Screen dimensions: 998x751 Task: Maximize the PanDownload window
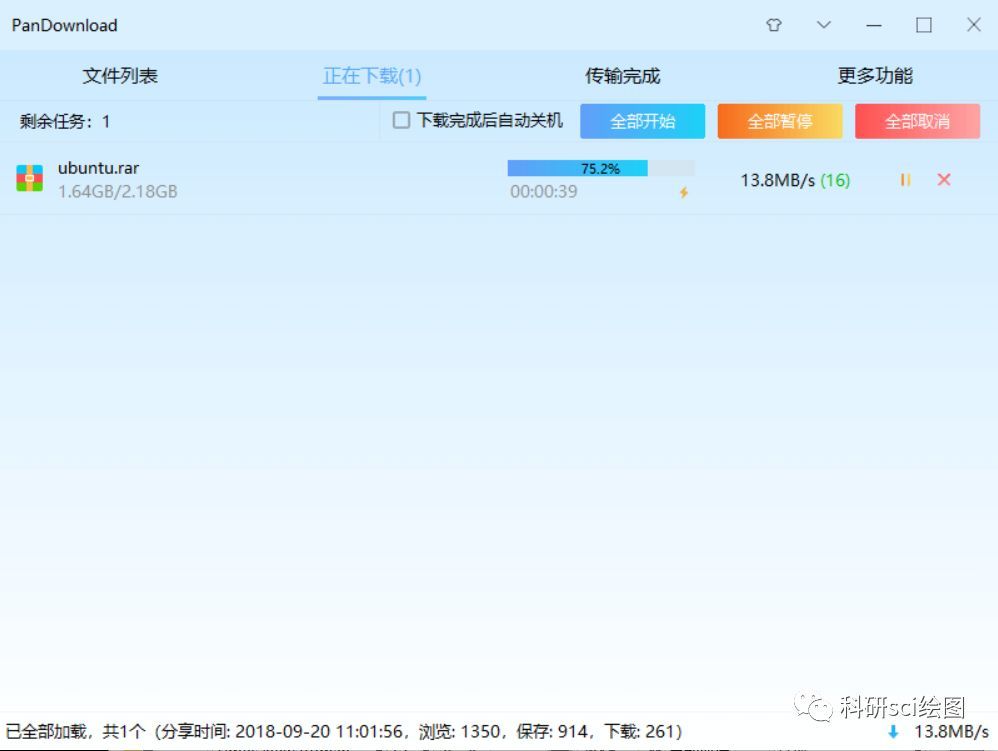tap(924, 25)
